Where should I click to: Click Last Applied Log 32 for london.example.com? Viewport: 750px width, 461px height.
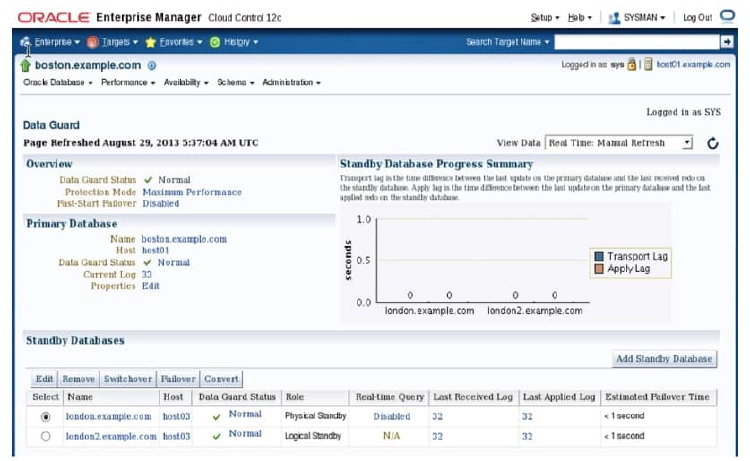point(527,417)
